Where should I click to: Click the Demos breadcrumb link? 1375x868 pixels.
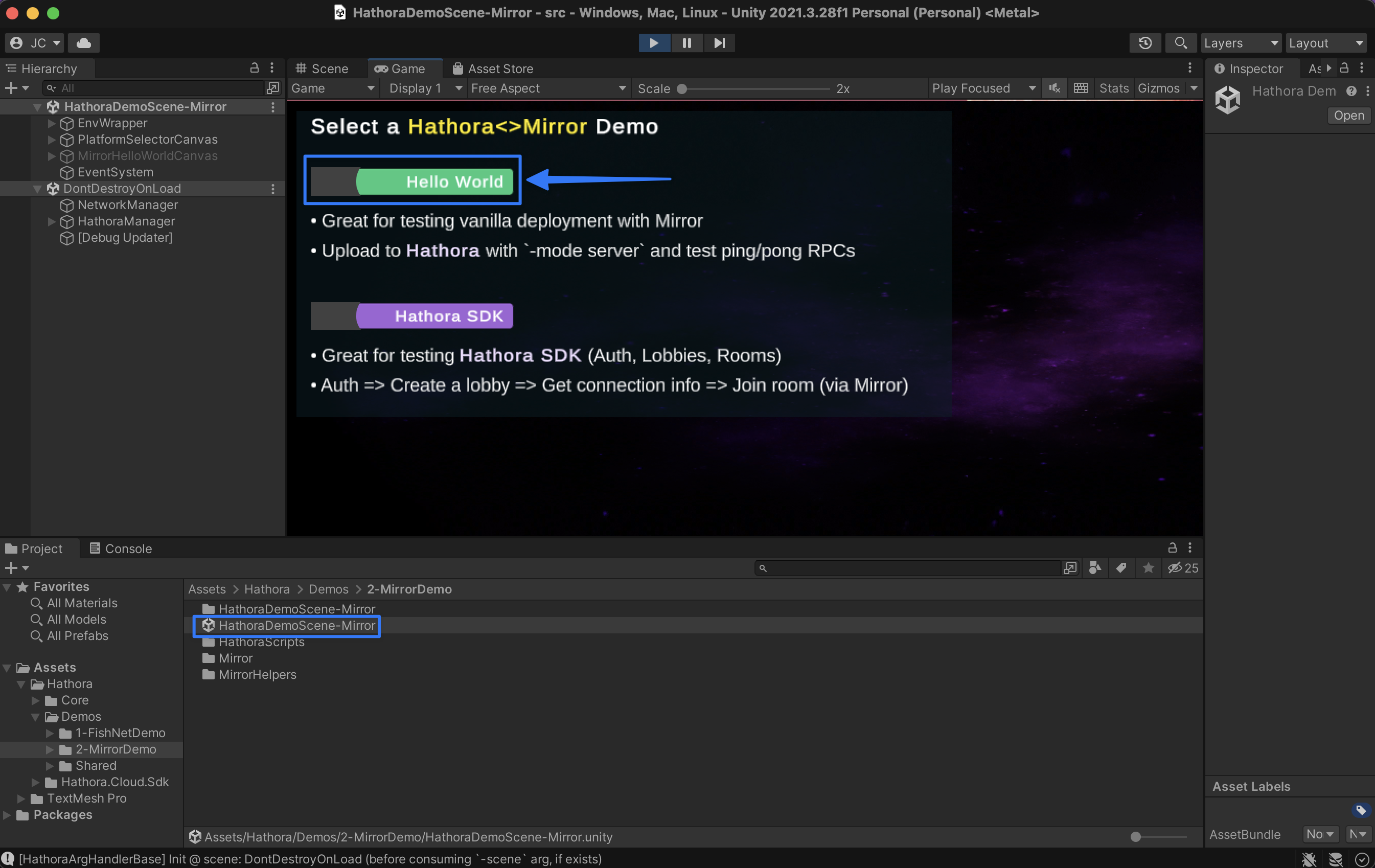tap(328, 589)
